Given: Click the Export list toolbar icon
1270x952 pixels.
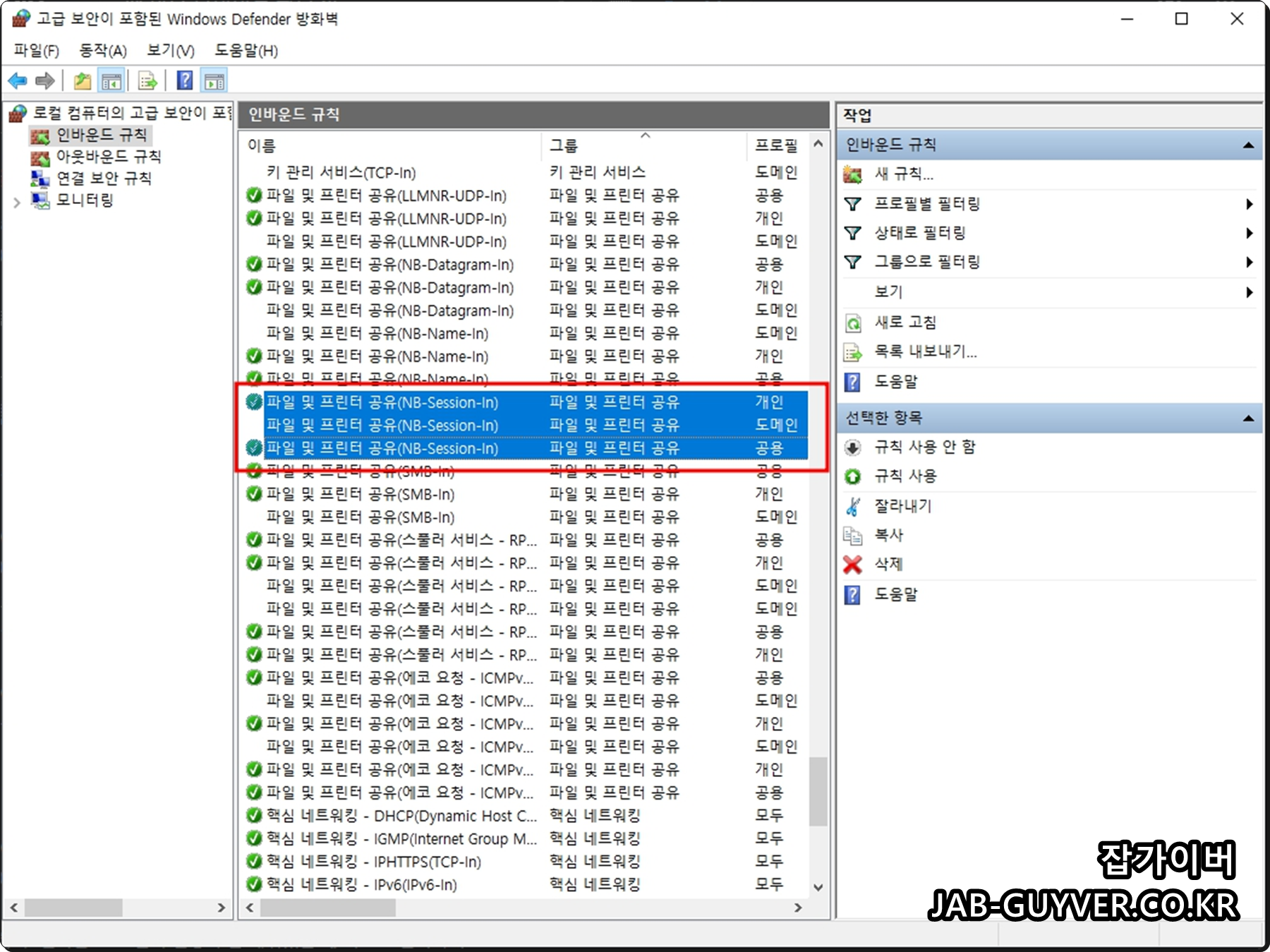Looking at the screenshot, I should point(147,81).
